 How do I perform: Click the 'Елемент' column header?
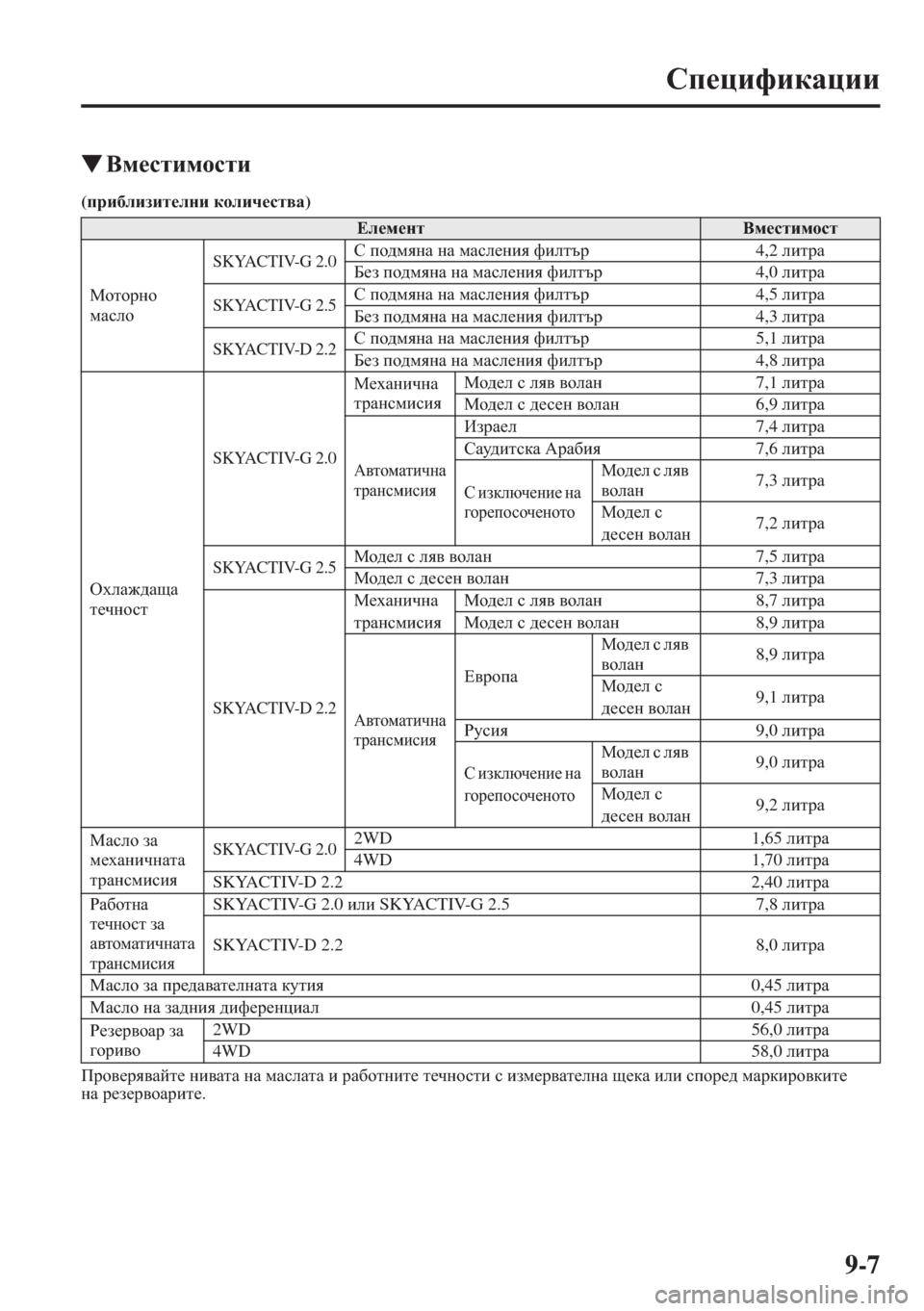coord(391,229)
